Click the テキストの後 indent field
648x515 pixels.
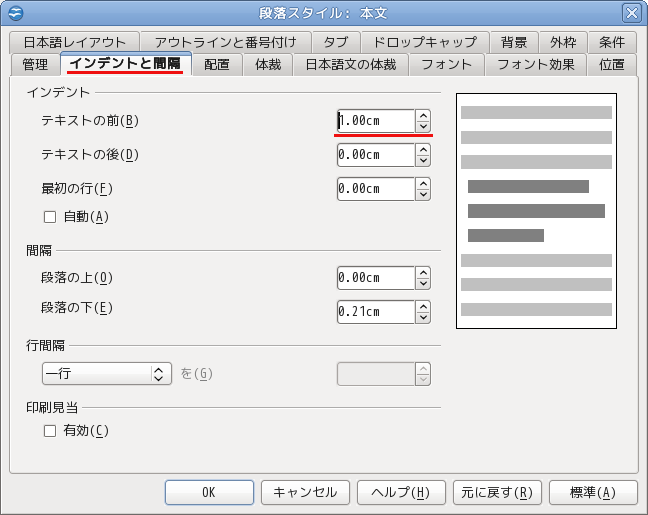tap(376, 155)
